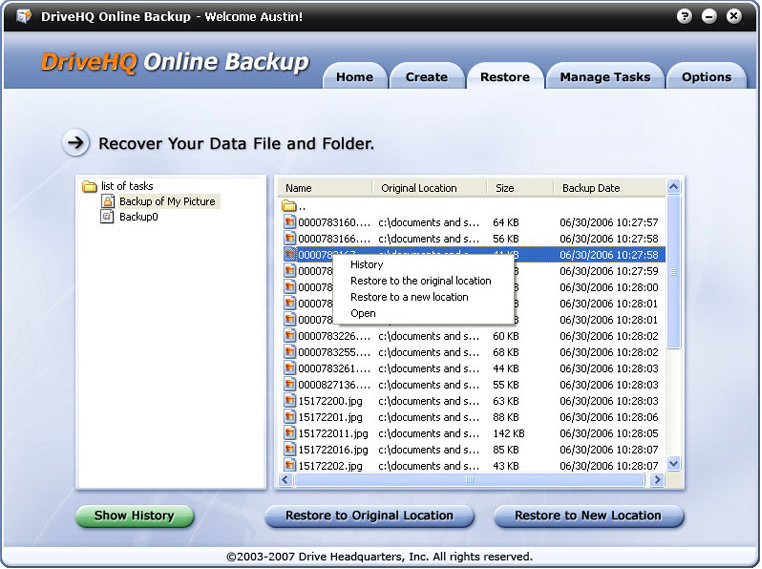Click the Backup0 task icon
Screen dimensions: 762x569
click(x=107, y=216)
